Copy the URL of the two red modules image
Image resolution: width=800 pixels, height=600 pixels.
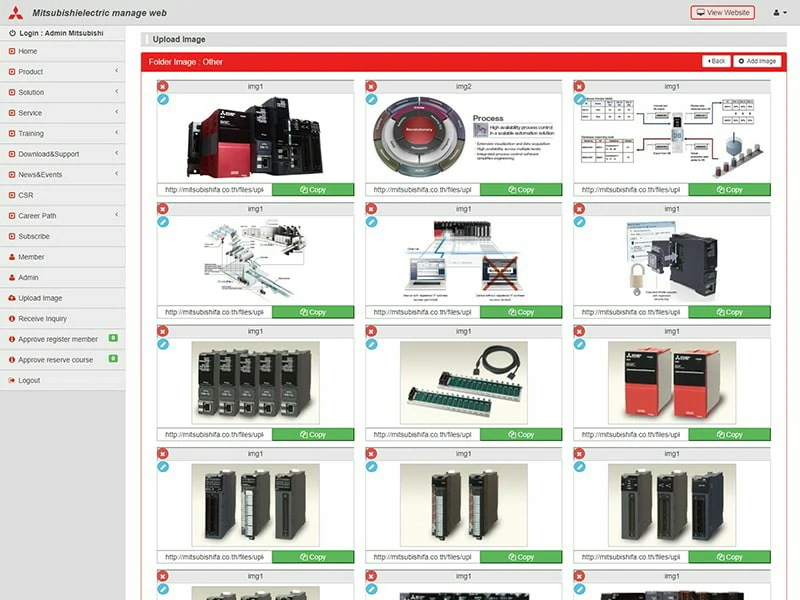729,435
